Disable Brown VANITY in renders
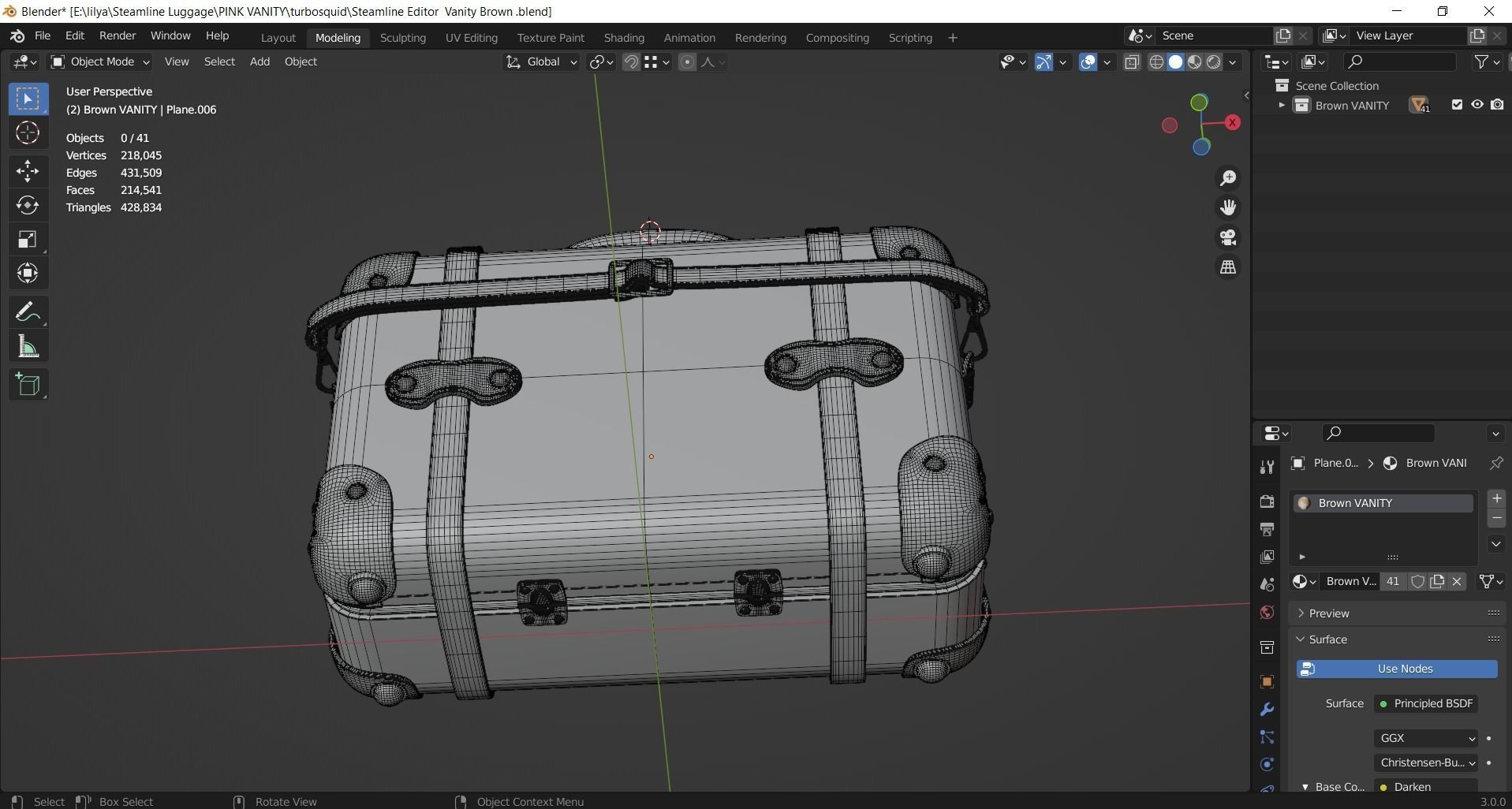The height and width of the screenshot is (809, 1512). tap(1497, 105)
